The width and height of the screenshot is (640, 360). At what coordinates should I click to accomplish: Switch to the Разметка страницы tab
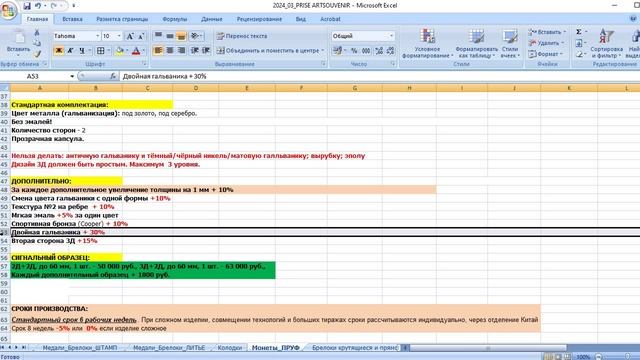(122, 19)
